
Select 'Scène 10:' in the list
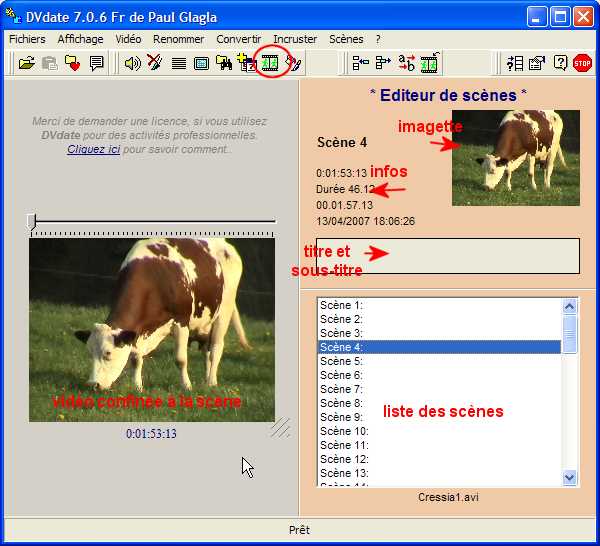coord(439,431)
